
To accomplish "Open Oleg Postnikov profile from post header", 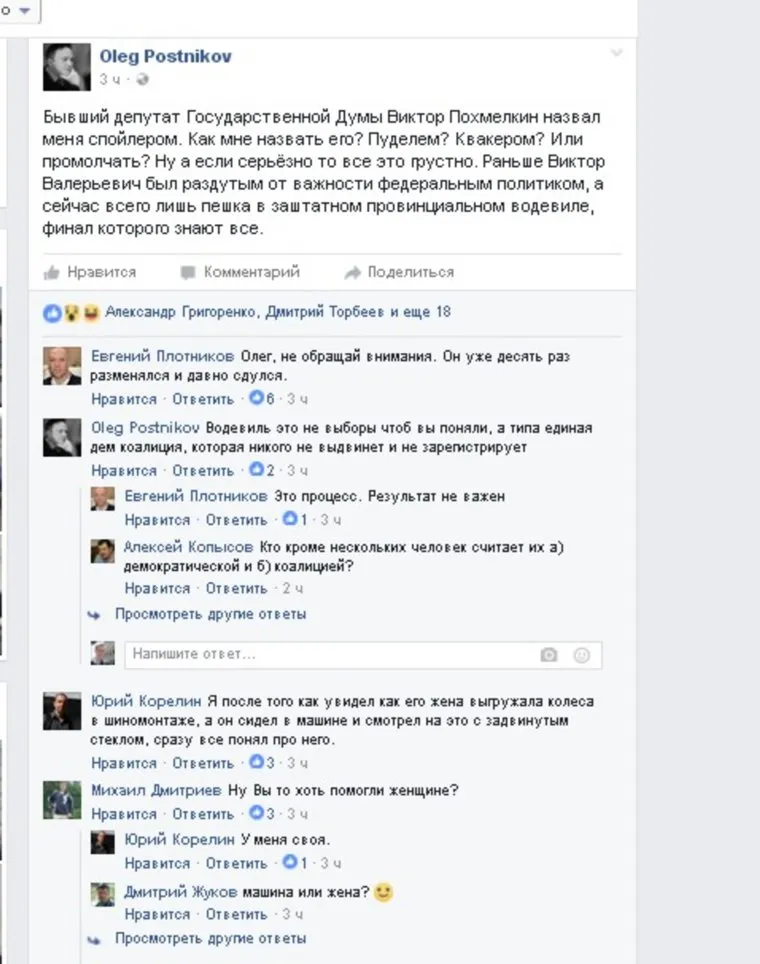I will tap(165, 56).
